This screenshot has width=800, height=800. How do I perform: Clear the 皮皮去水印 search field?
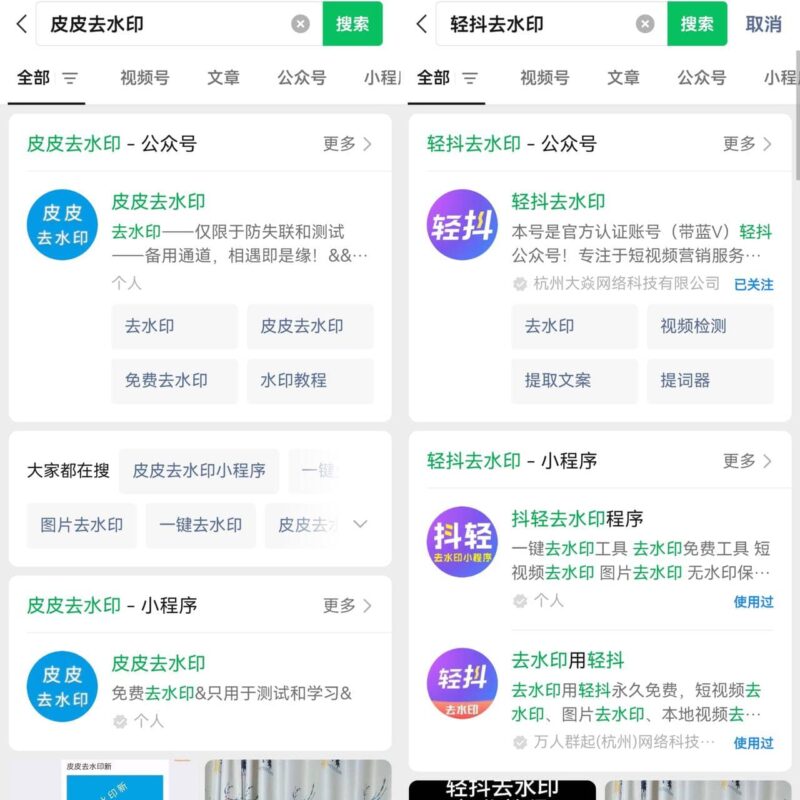299,25
